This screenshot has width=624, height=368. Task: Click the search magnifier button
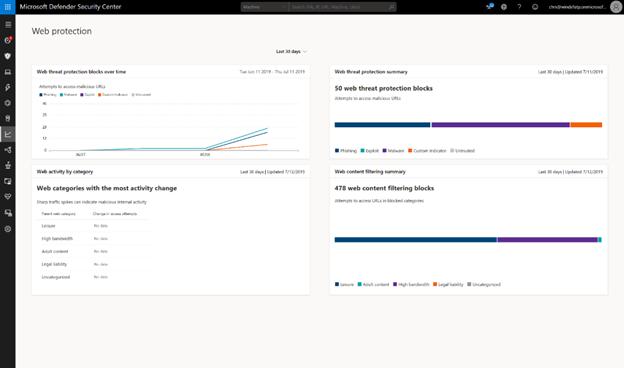click(x=392, y=7)
